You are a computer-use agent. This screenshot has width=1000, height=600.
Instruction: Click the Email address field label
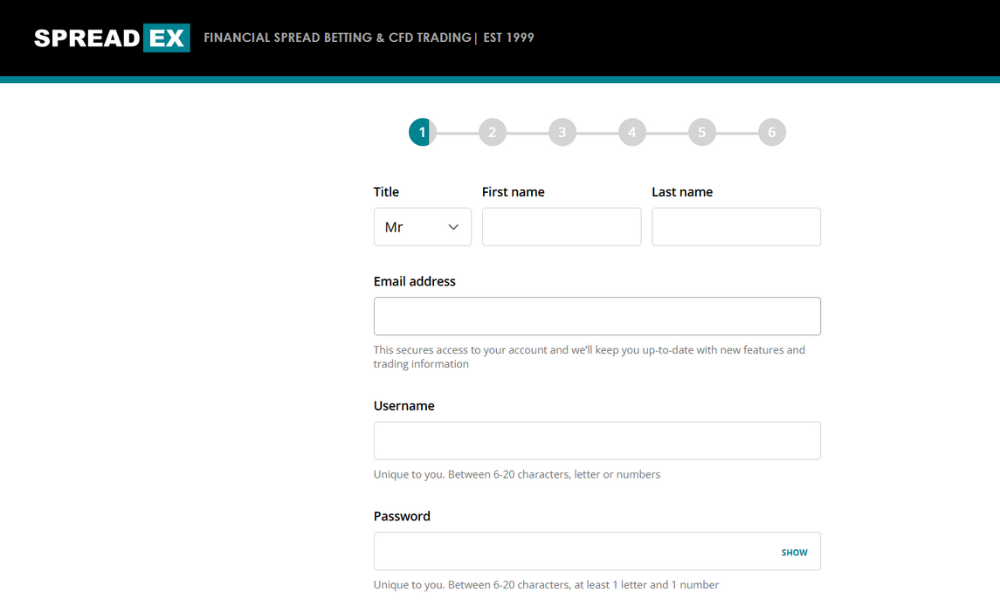tap(414, 282)
